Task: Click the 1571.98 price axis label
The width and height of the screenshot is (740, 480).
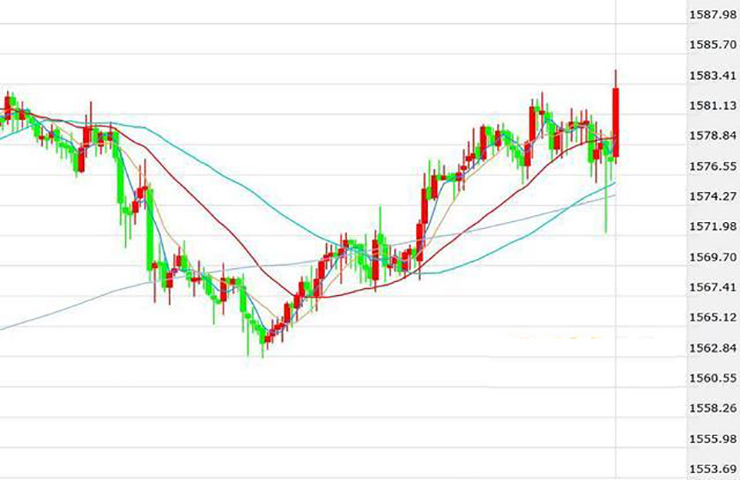Action: click(x=713, y=227)
